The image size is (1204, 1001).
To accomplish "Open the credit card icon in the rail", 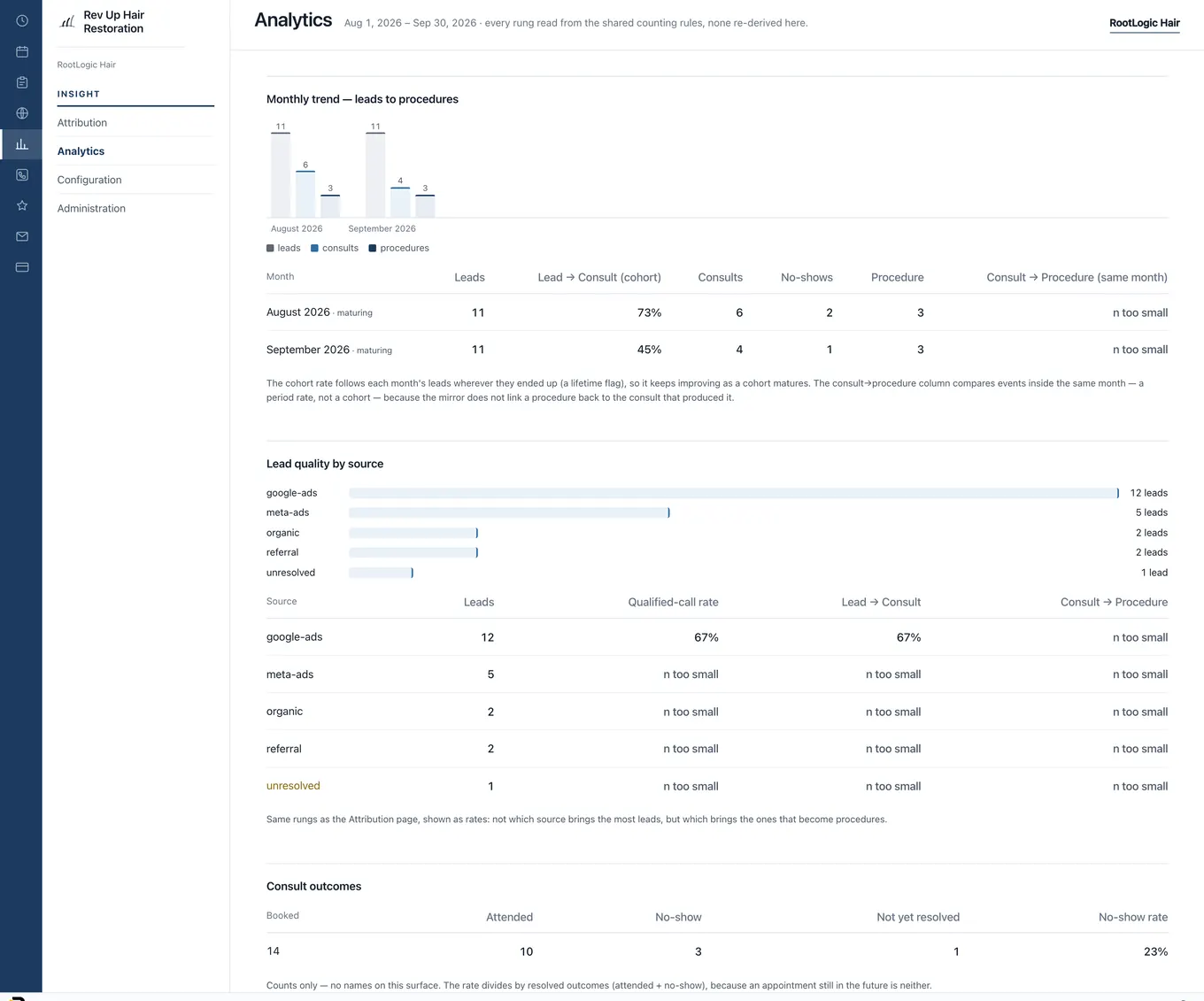I will [x=22, y=267].
